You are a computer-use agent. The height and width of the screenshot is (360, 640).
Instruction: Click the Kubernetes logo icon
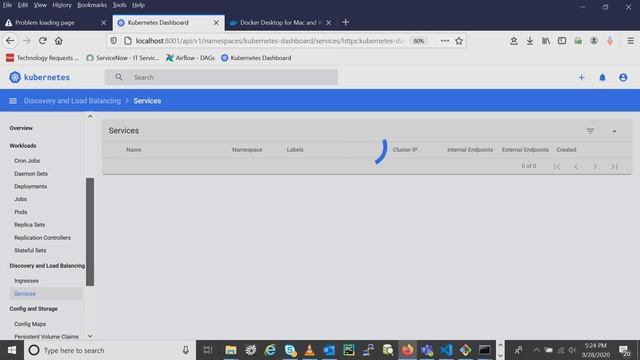15,77
